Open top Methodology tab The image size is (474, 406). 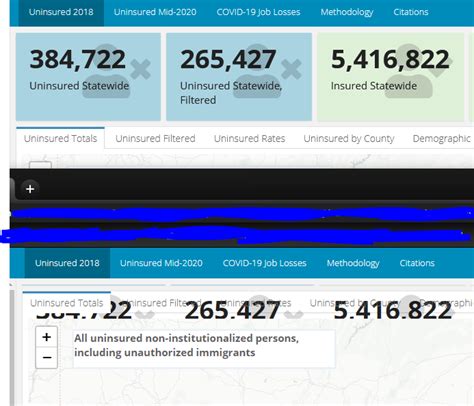pyautogui.click(x=347, y=12)
